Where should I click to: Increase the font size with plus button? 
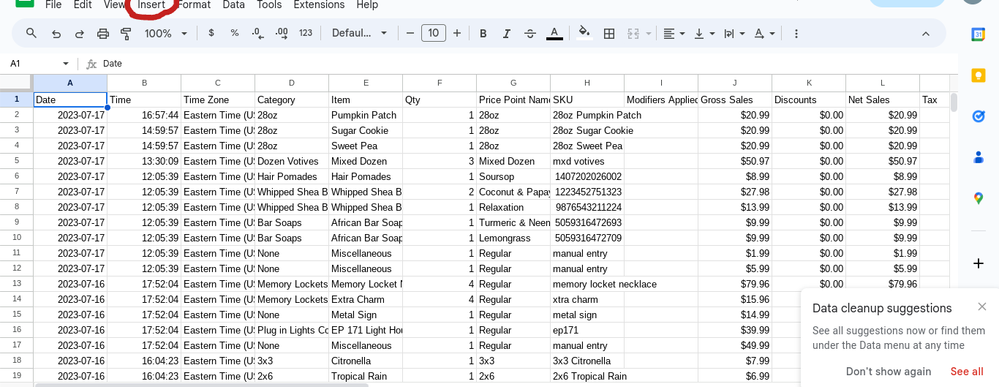pyautogui.click(x=457, y=33)
